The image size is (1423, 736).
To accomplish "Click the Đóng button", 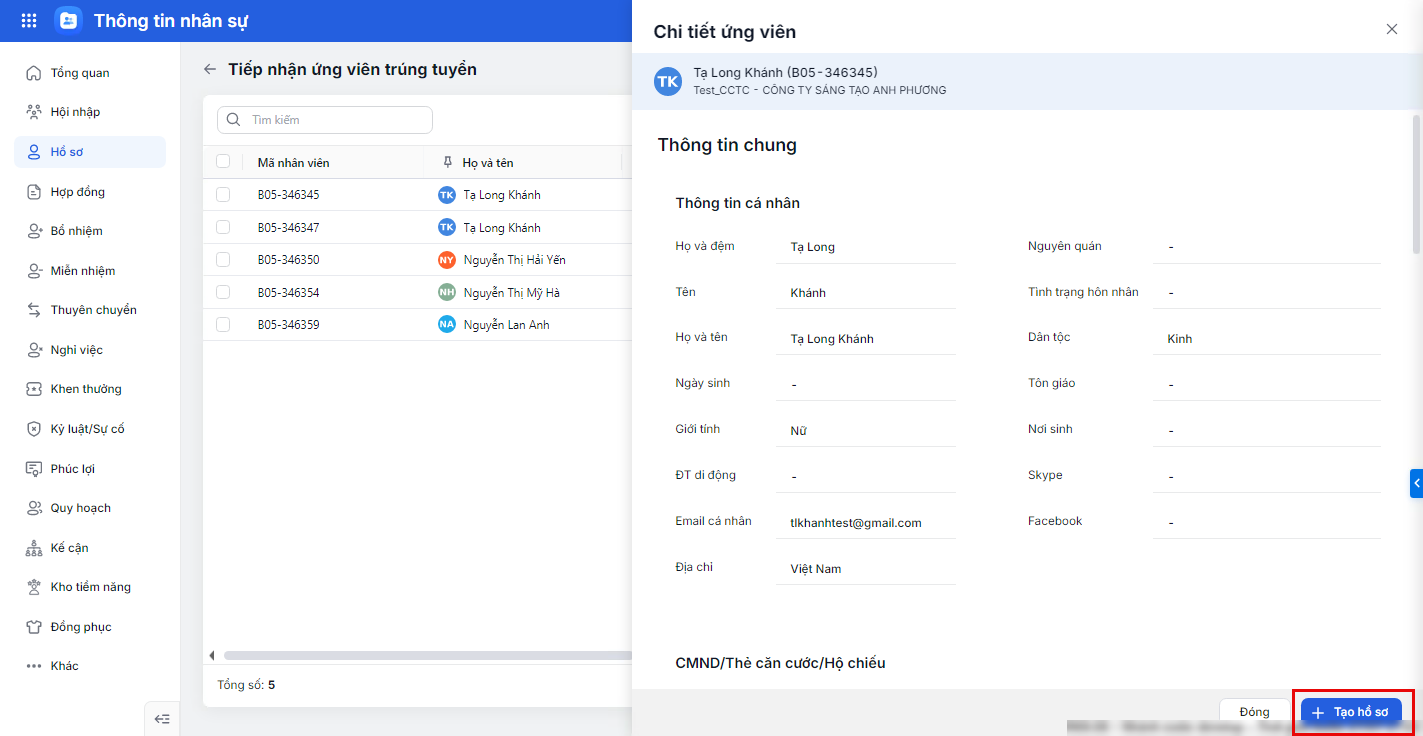I will pyautogui.click(x=1254, y=712).
